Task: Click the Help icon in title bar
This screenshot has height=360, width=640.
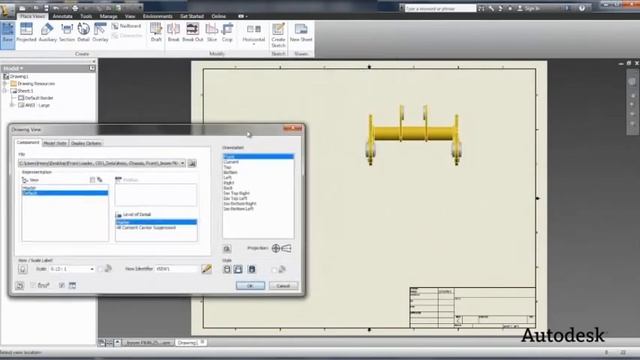Action: coord(582,8)
